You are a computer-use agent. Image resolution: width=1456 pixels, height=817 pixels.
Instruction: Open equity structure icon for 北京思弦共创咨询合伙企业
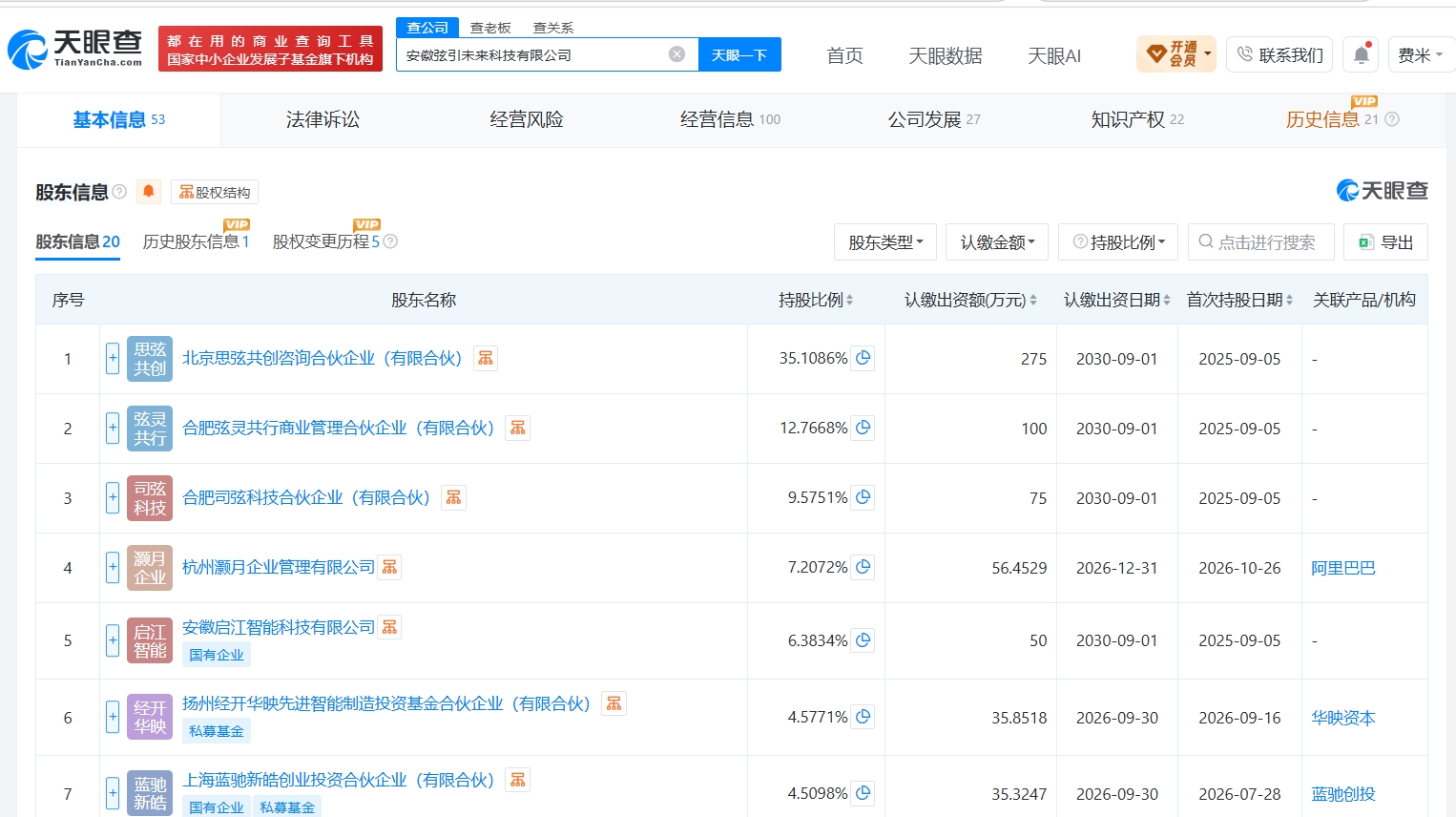(486, 358)
